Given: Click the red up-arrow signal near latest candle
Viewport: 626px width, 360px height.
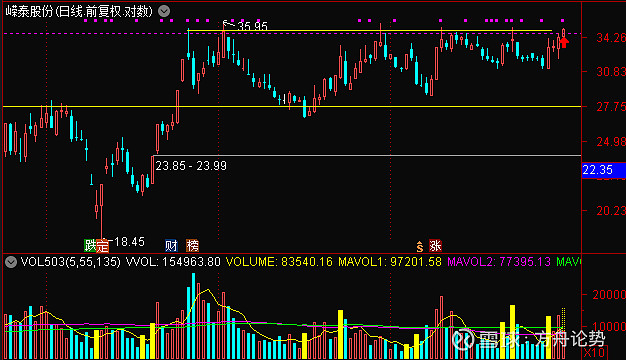Looking at the screenshot, I should 564,43.
